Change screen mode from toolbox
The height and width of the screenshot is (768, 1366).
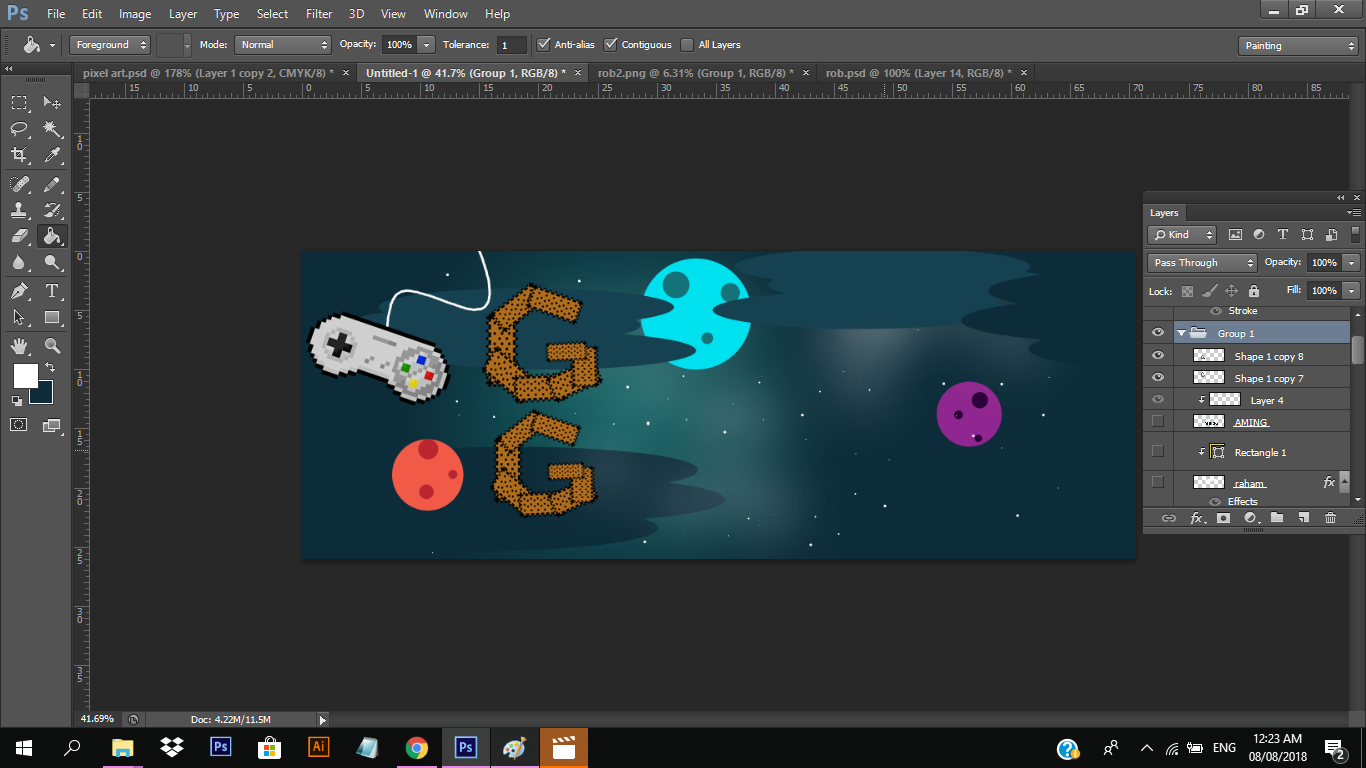52,425
